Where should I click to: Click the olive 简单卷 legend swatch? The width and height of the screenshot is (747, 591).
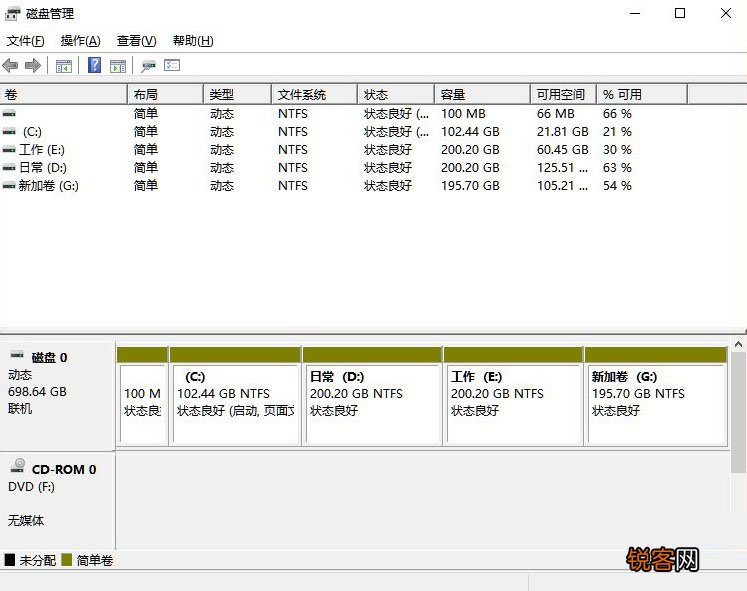point(67,560)
